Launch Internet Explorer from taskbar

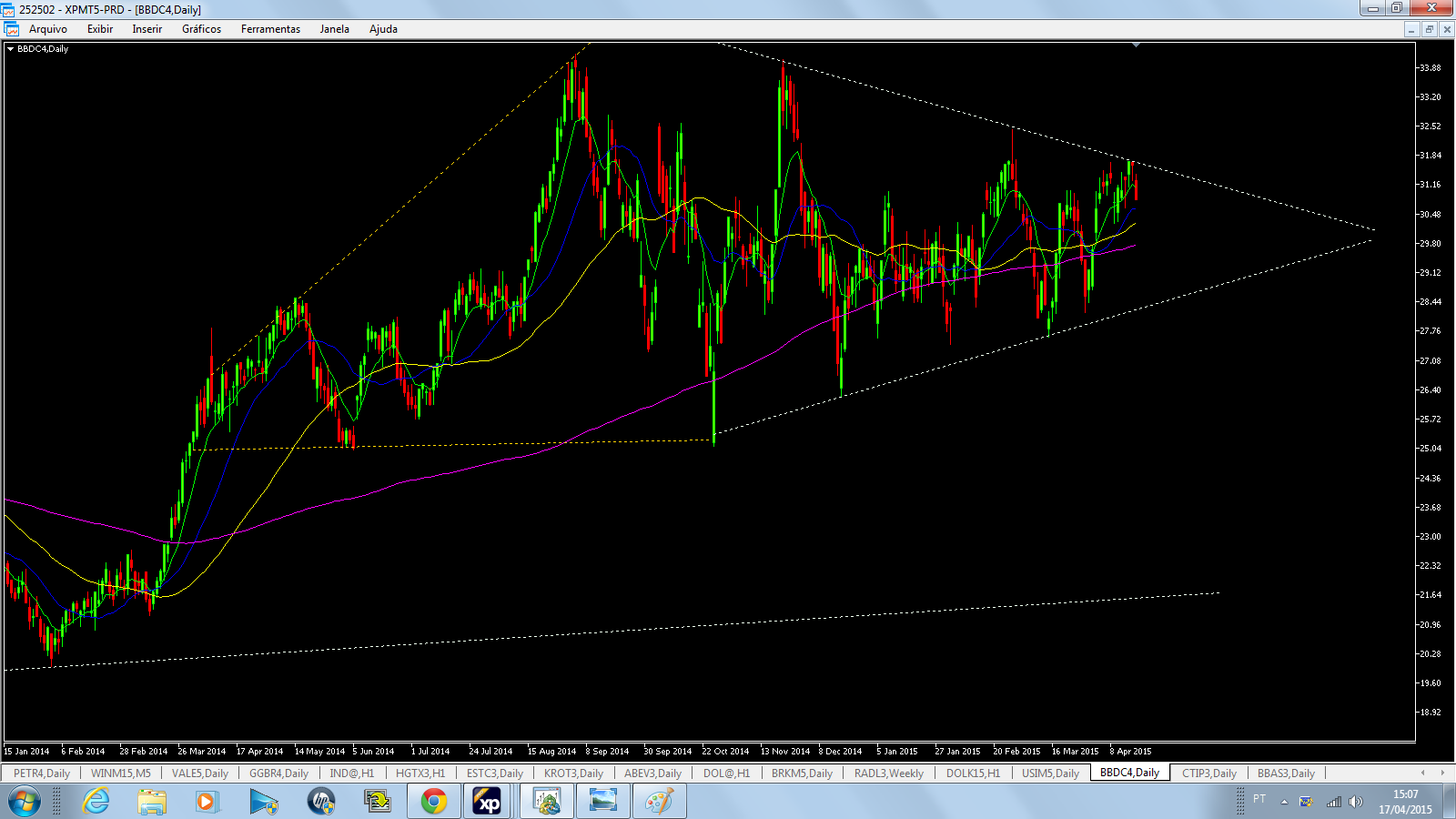pyautogui.click(x=96, y=802)
